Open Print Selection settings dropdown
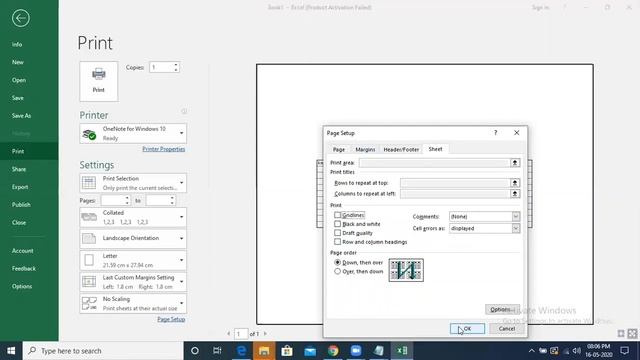The height and width of the screenshot is (360, 640). (x=133, y=183)
